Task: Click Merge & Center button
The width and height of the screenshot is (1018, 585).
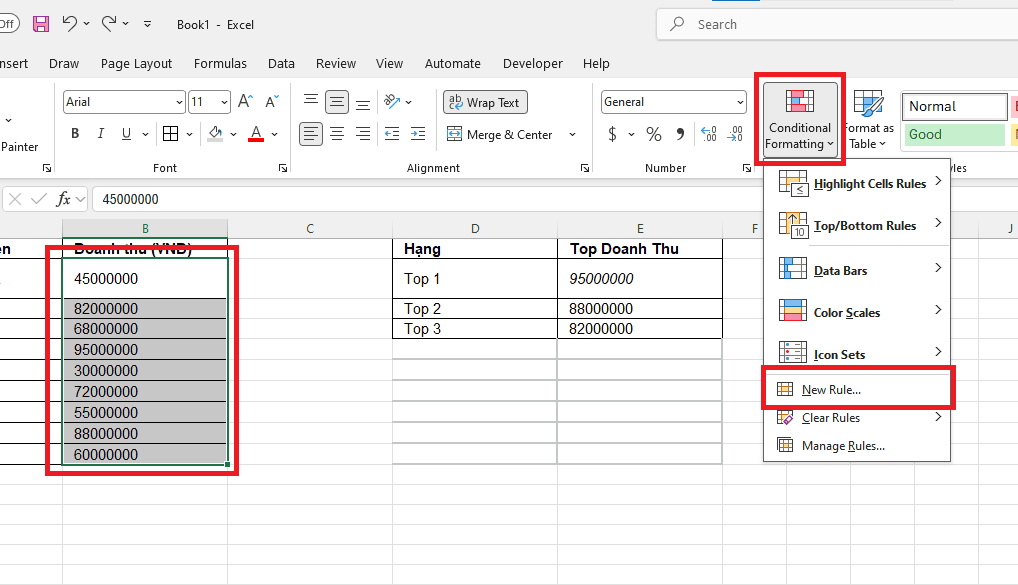Action: (500, 134)
